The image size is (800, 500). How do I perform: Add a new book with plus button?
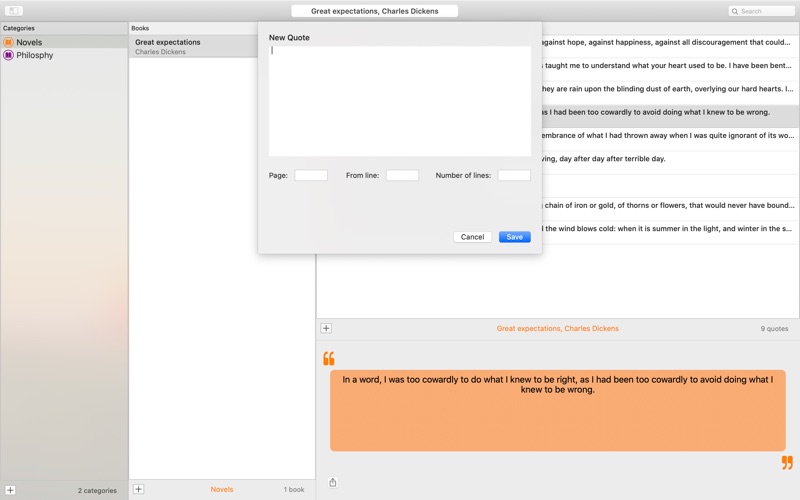[138, 489]
